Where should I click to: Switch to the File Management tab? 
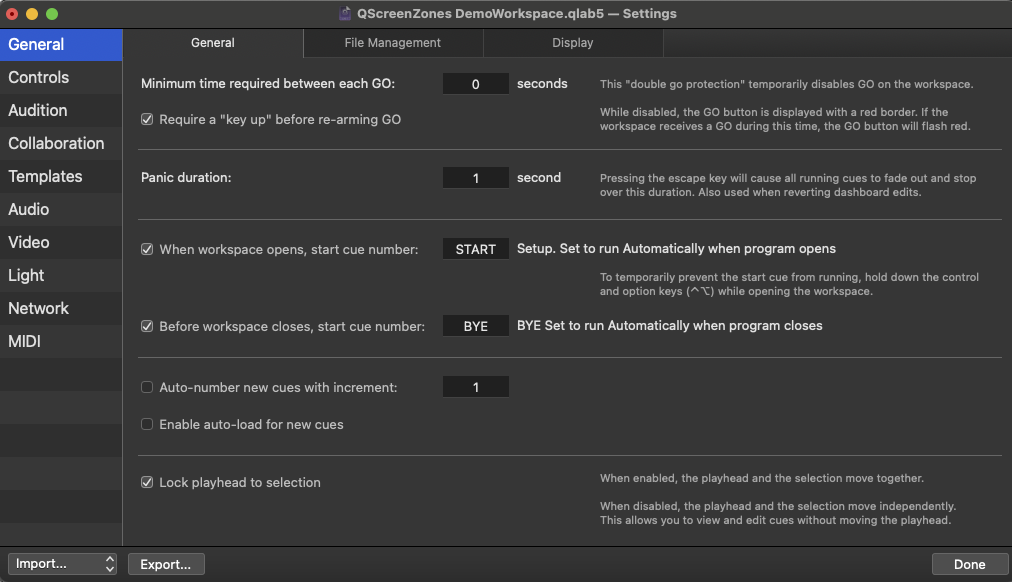coord(392,43)
